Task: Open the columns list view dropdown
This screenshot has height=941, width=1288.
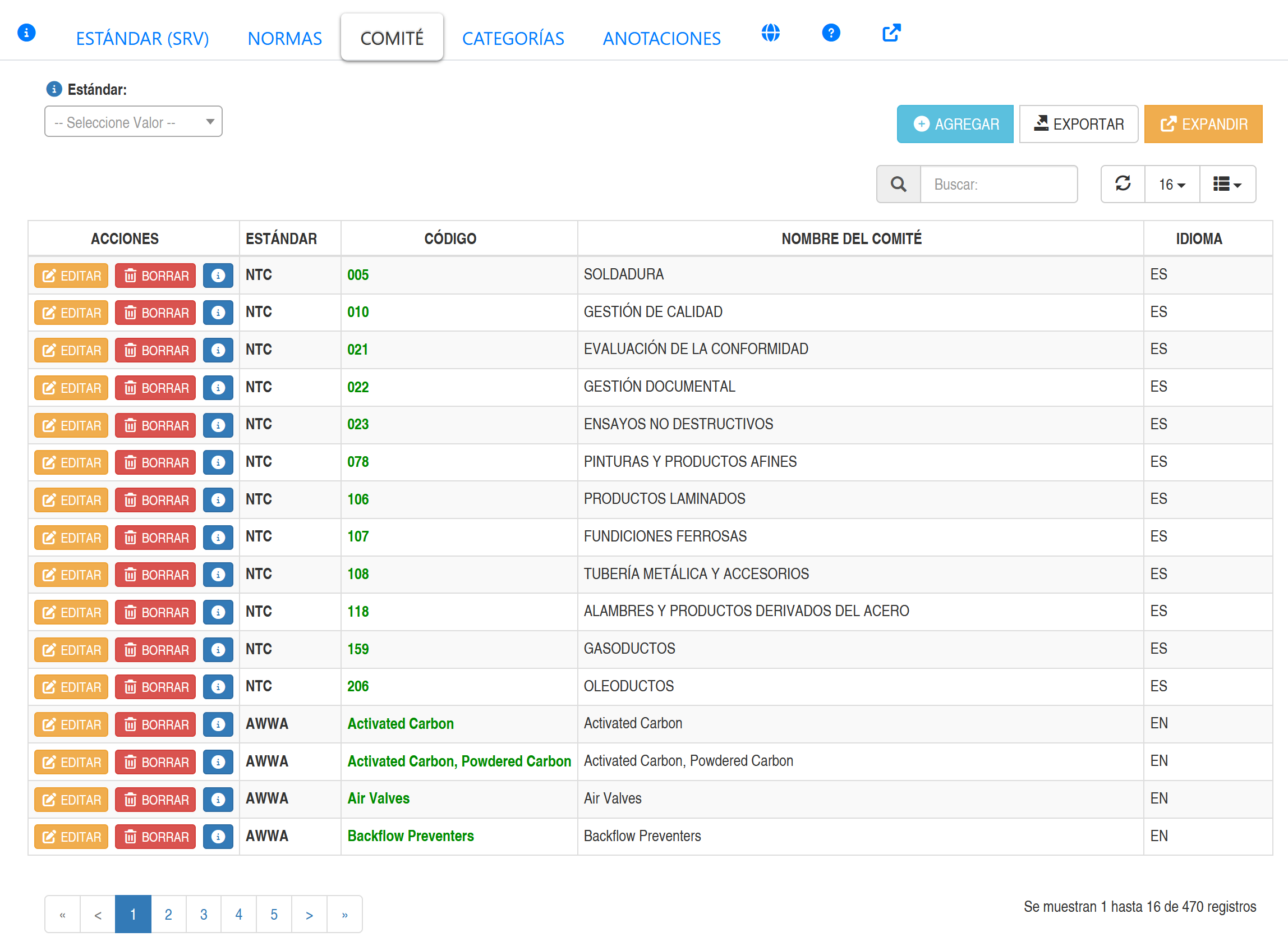Action: click(1226, 184)
